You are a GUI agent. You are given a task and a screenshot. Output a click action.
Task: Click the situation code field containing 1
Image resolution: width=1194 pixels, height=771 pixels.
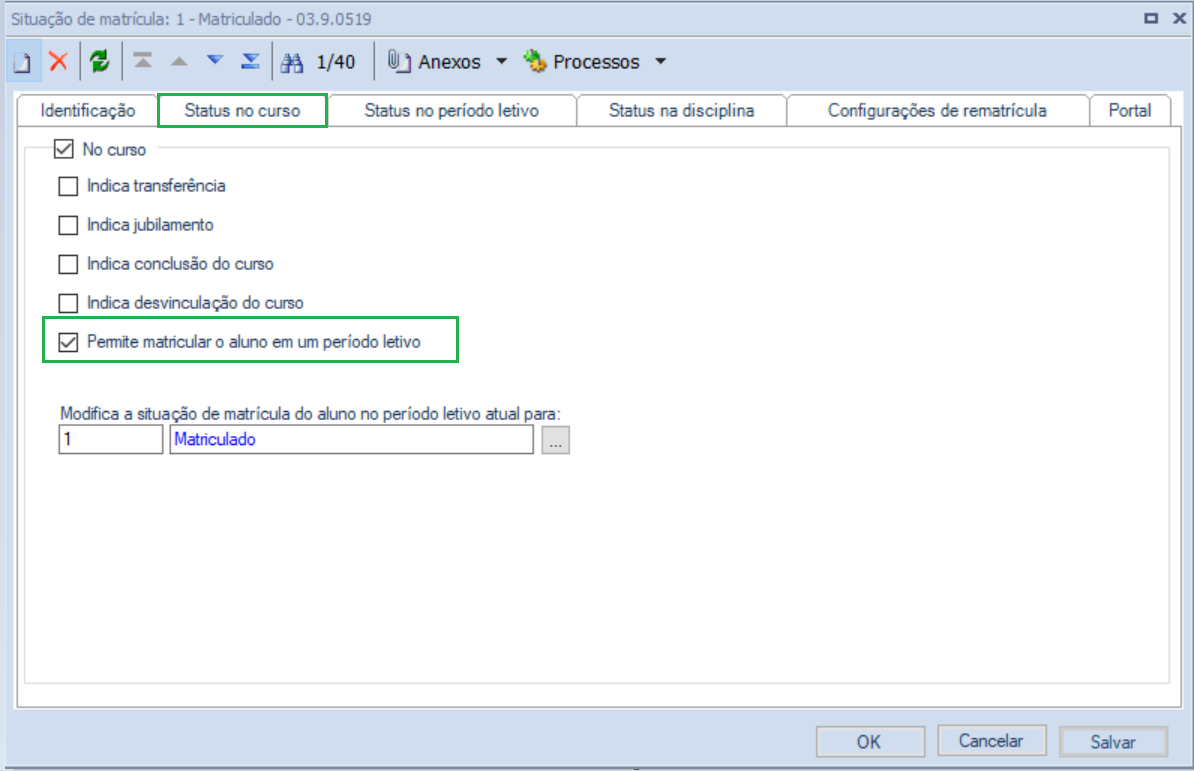[111, 439]
